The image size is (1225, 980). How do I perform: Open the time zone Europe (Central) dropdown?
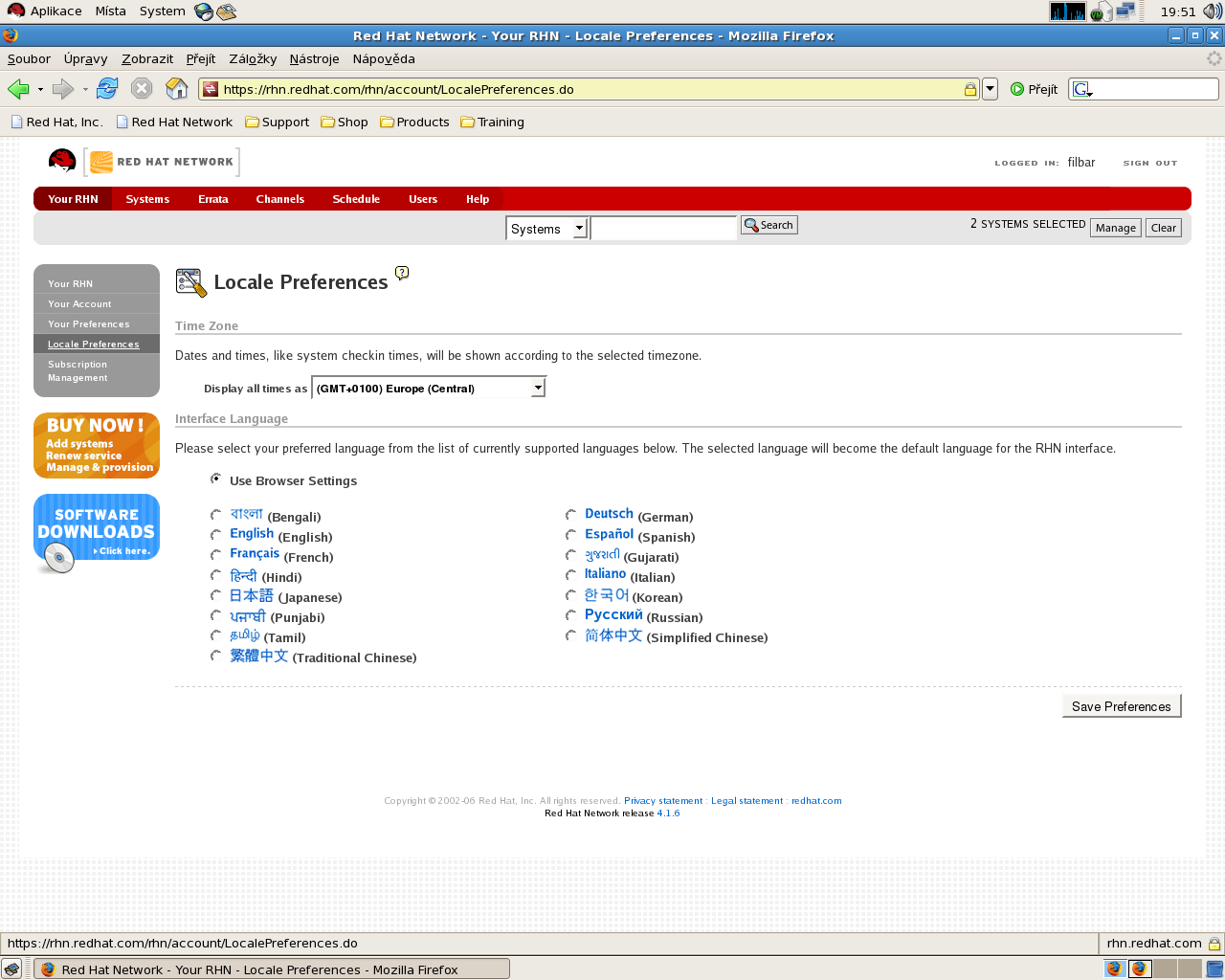tap(429, 388)
